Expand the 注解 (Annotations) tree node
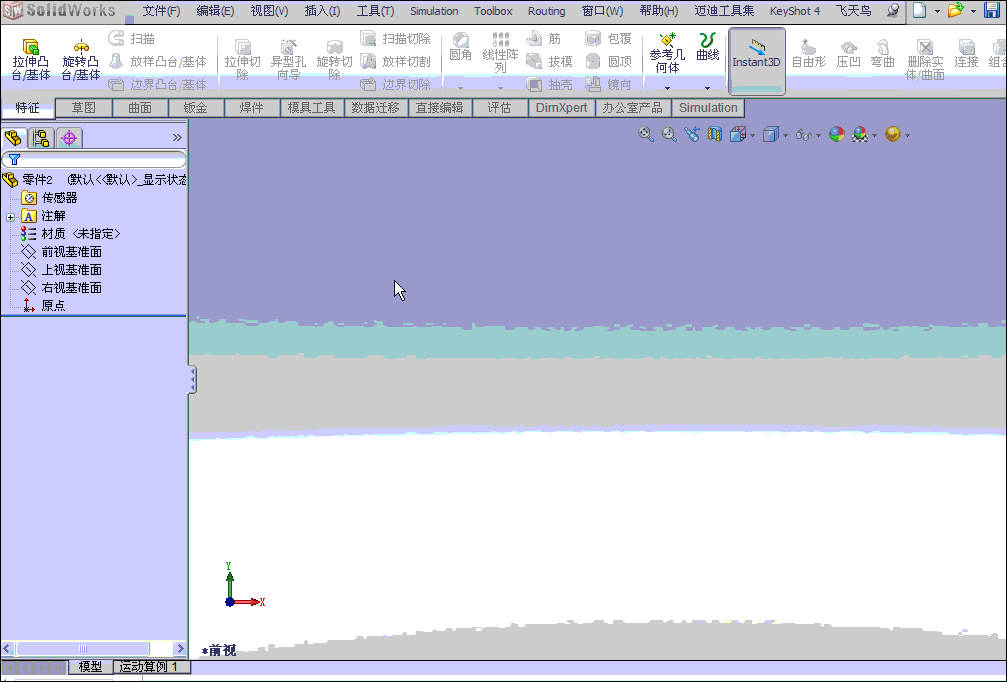Viewport: 1007px width, 682px height. point(10,217)
